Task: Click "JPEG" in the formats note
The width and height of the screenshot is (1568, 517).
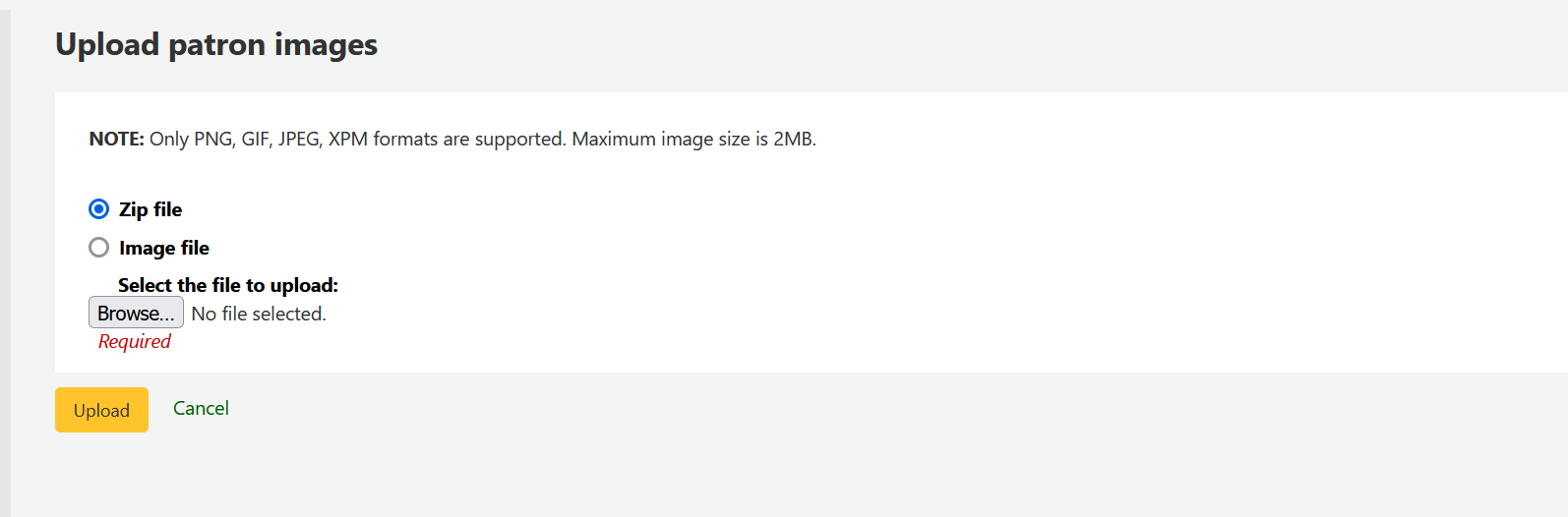Action: (x=299, y=139)
